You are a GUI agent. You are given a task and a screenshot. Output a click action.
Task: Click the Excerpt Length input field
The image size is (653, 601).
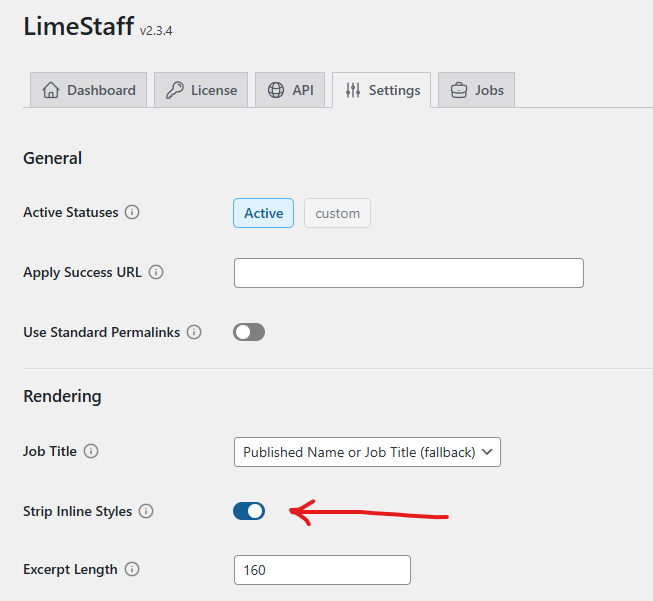[322, 570]
